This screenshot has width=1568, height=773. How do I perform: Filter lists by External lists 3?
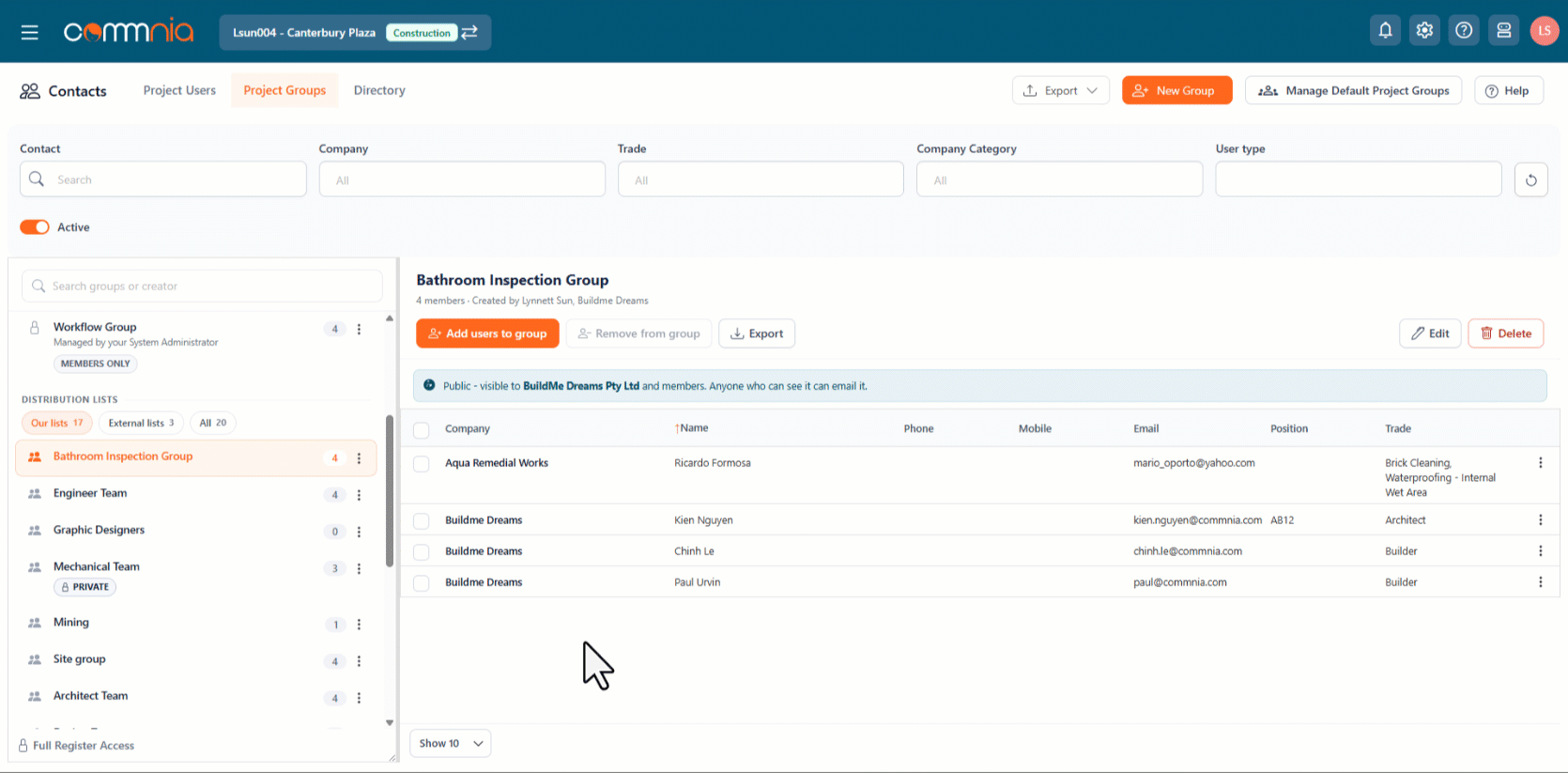click(x=141, y=423)
